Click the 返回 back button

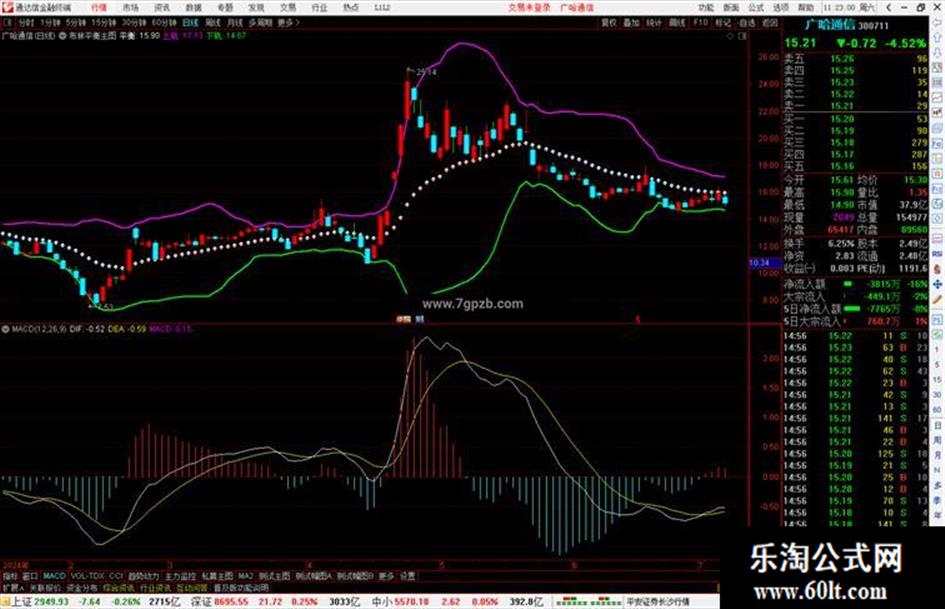[770, 22]
